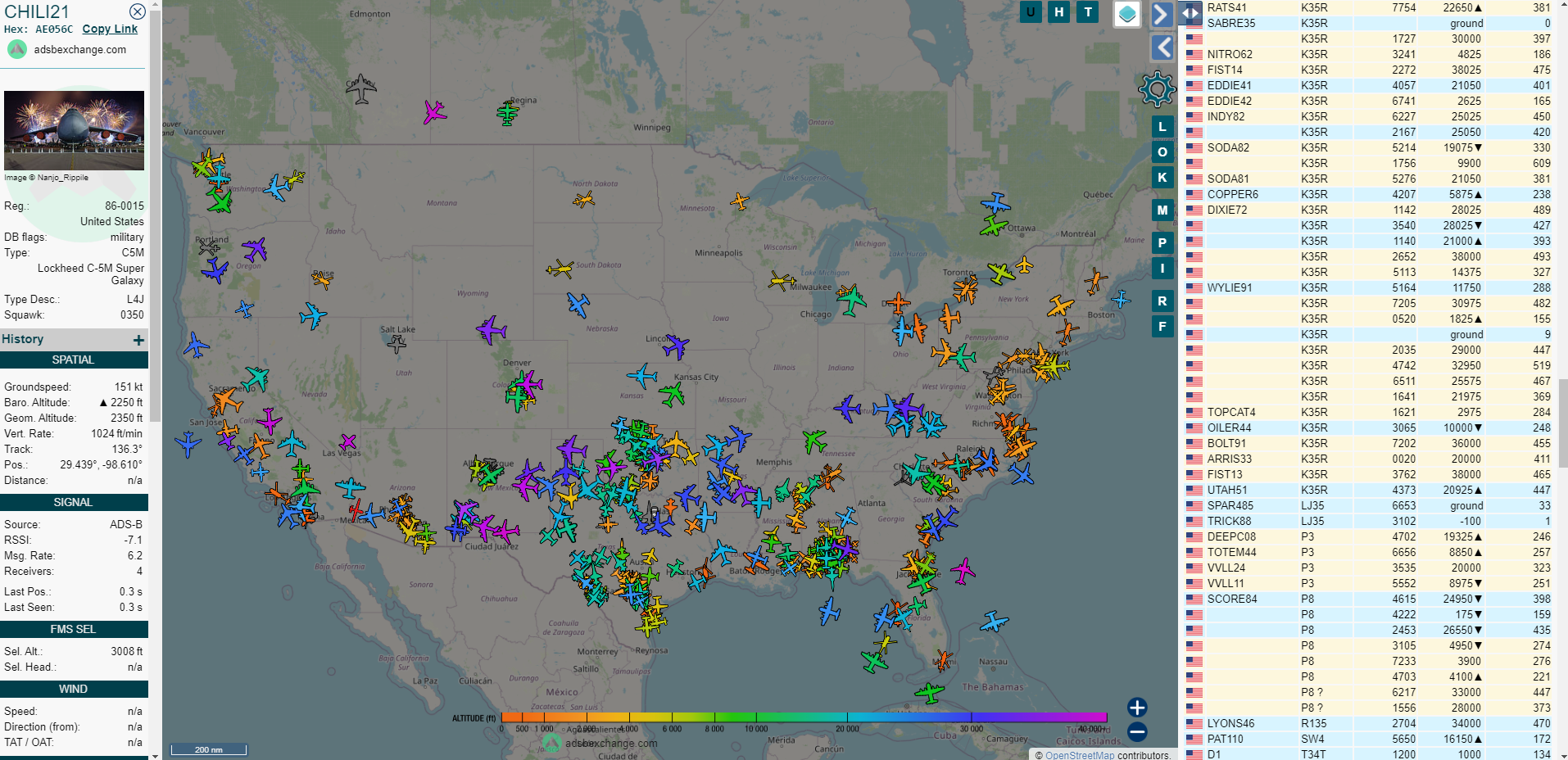Toggle the sidebar with the double-arrow button

[x=1190, y=12]
